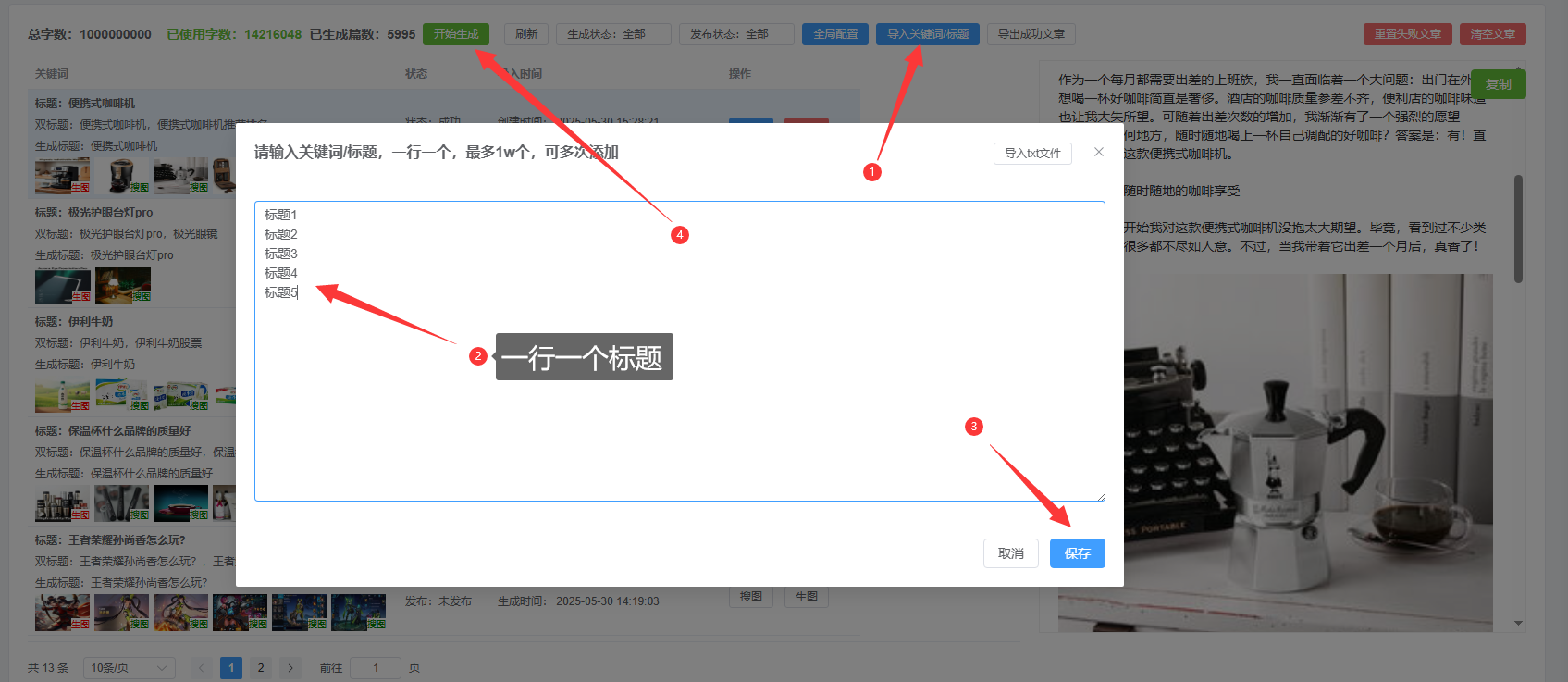Click 导入关键词/标题 button
This screenshot has height=682, width=1568.
928,34
